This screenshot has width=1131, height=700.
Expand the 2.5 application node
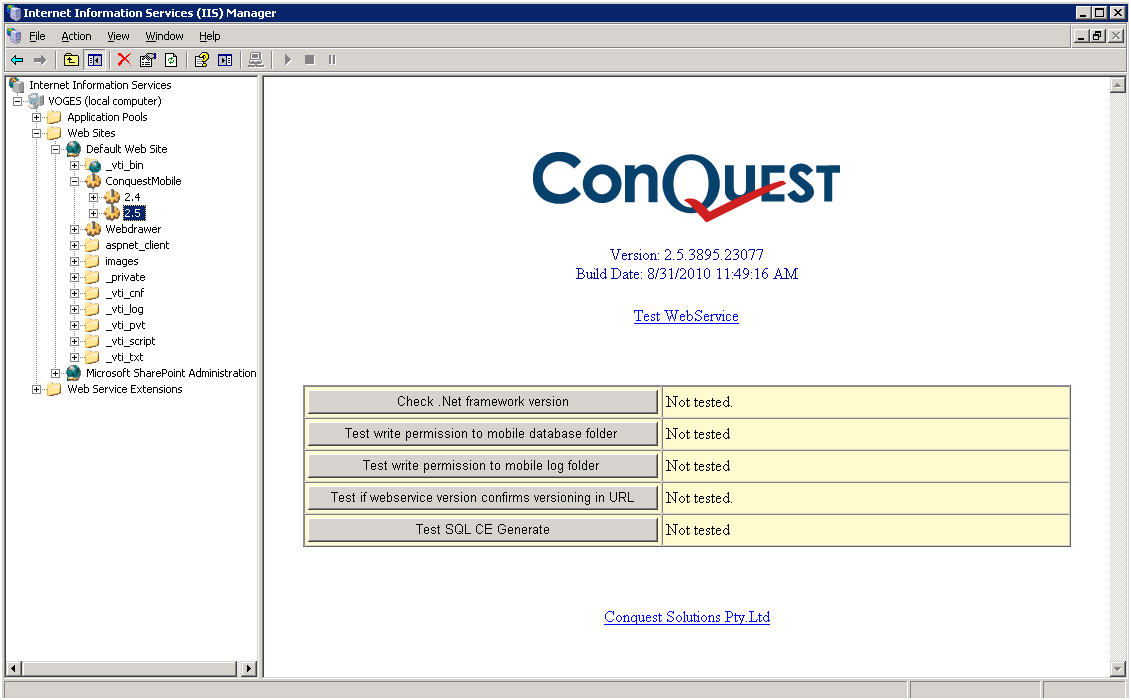(94, 213)
